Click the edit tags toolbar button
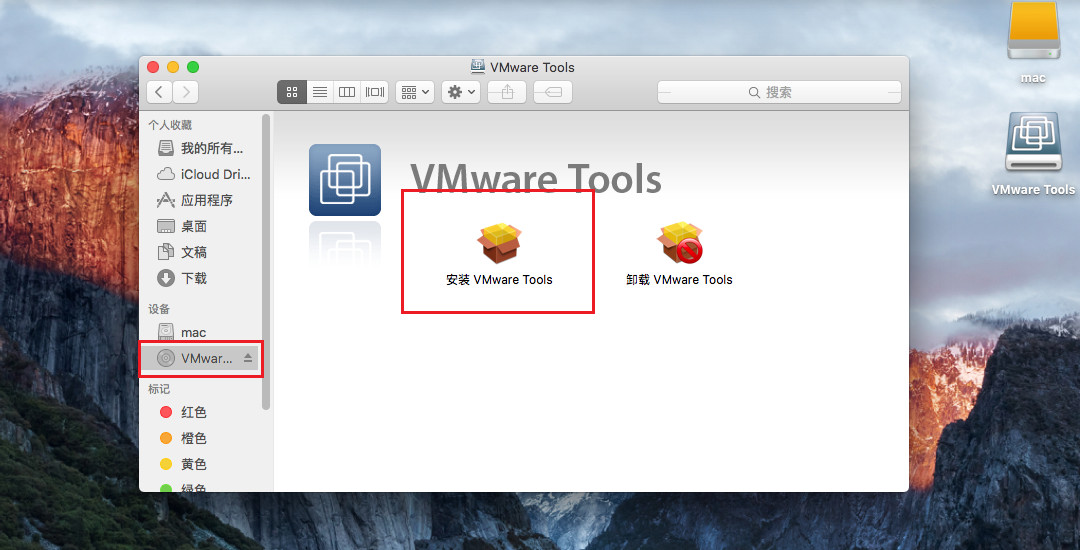 tap(553, 92)
